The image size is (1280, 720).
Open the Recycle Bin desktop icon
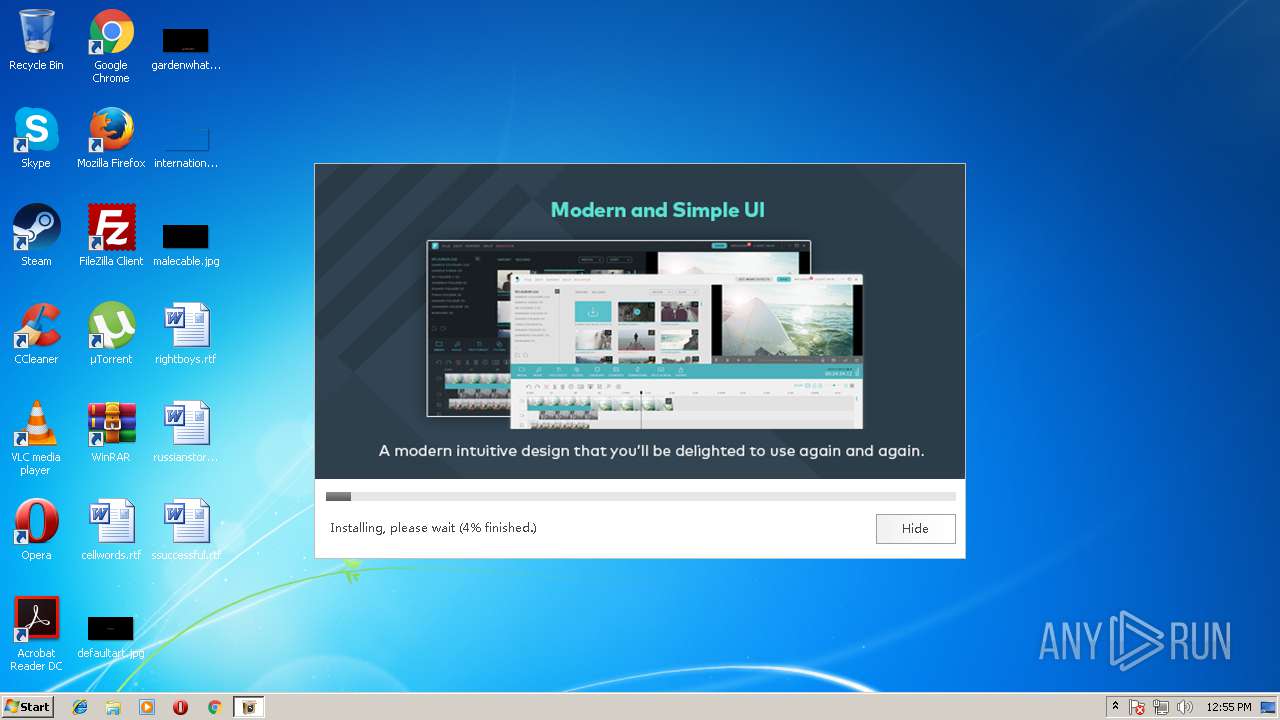(x=36, y=40)
